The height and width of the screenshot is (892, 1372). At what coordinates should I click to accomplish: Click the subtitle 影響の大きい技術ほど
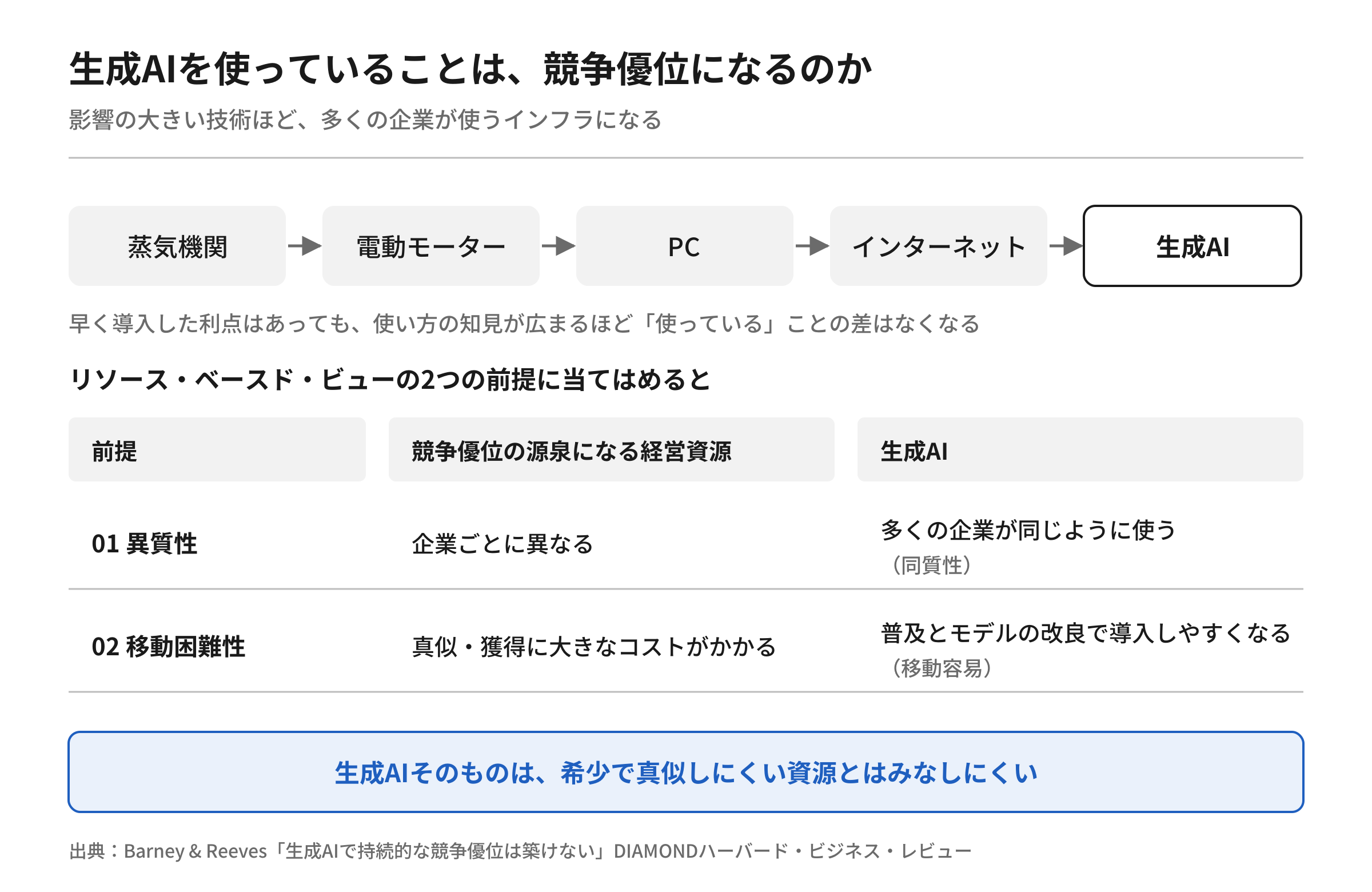click(365, 120)
